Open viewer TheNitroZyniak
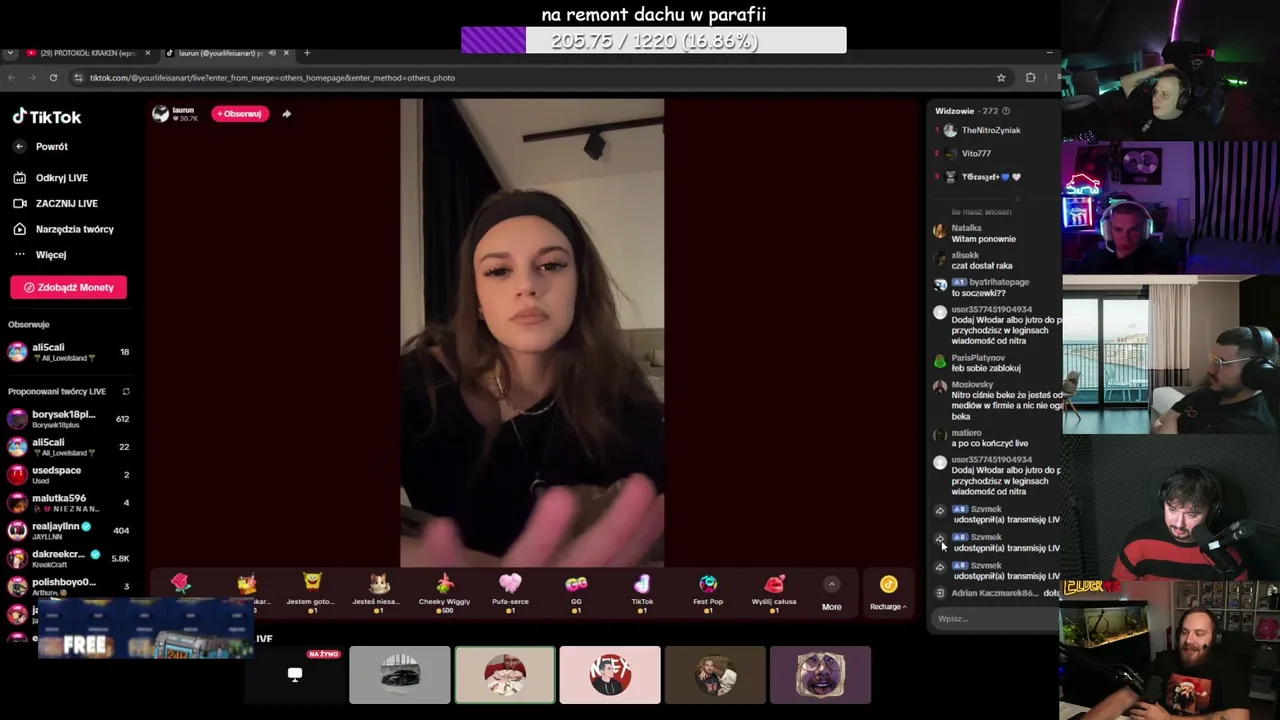1280x720 pixels. click(x=990, y=130)
